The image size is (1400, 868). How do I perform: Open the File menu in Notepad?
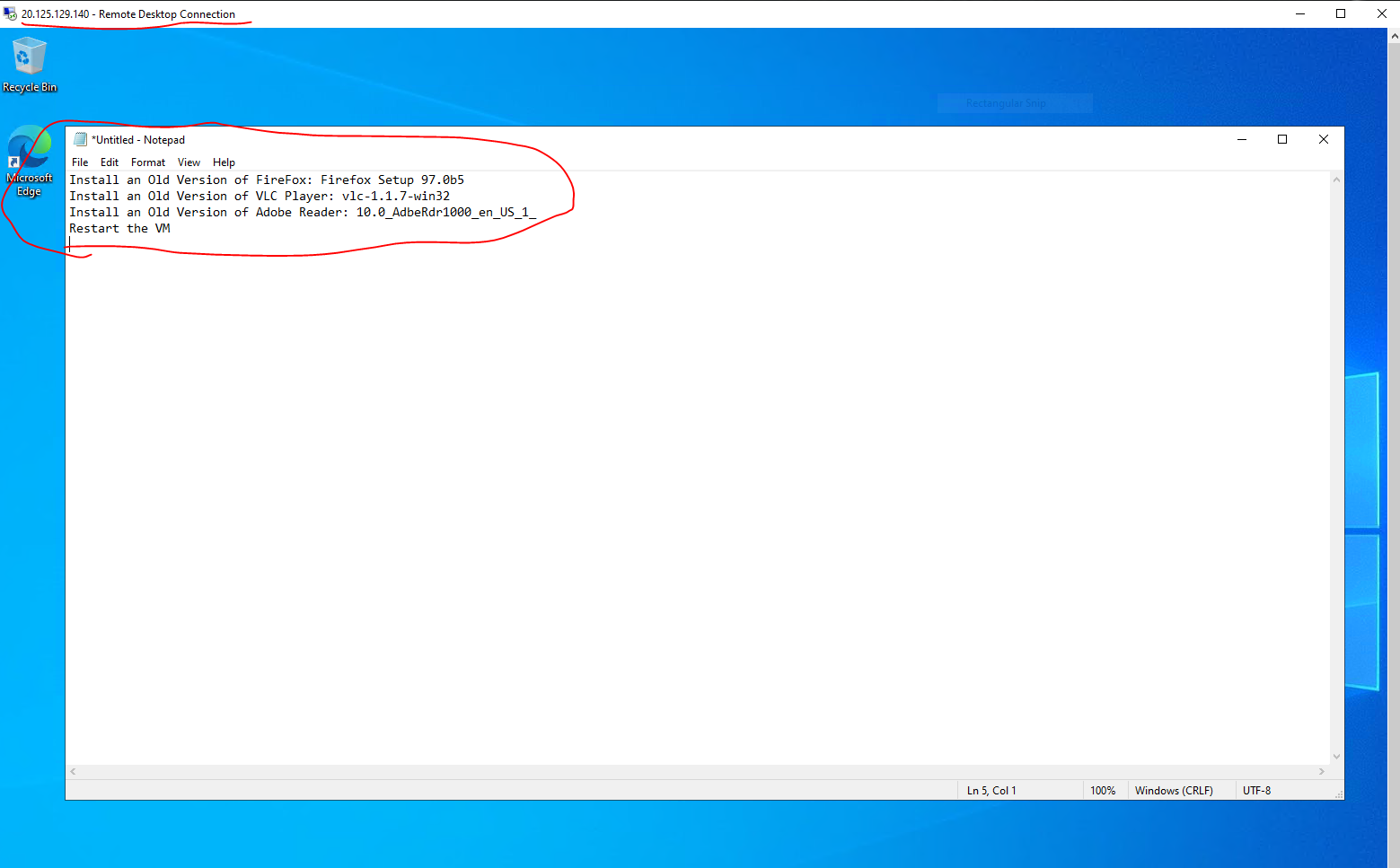[80, 162]
